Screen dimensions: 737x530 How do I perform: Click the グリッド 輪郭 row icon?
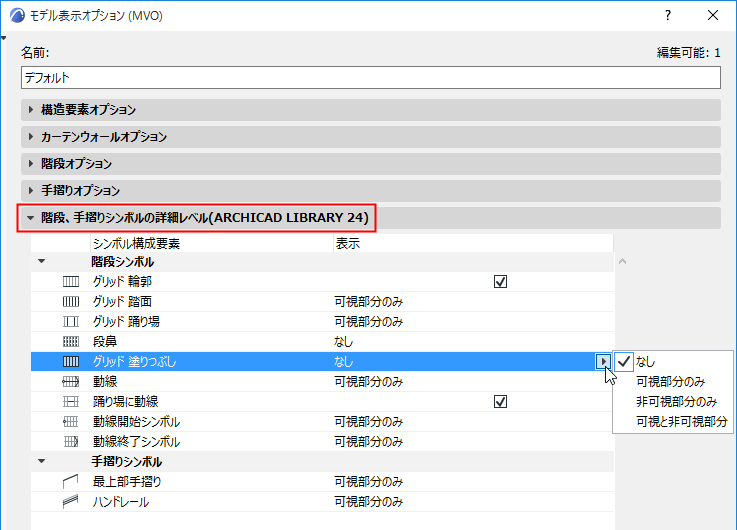tap(71, 281)
